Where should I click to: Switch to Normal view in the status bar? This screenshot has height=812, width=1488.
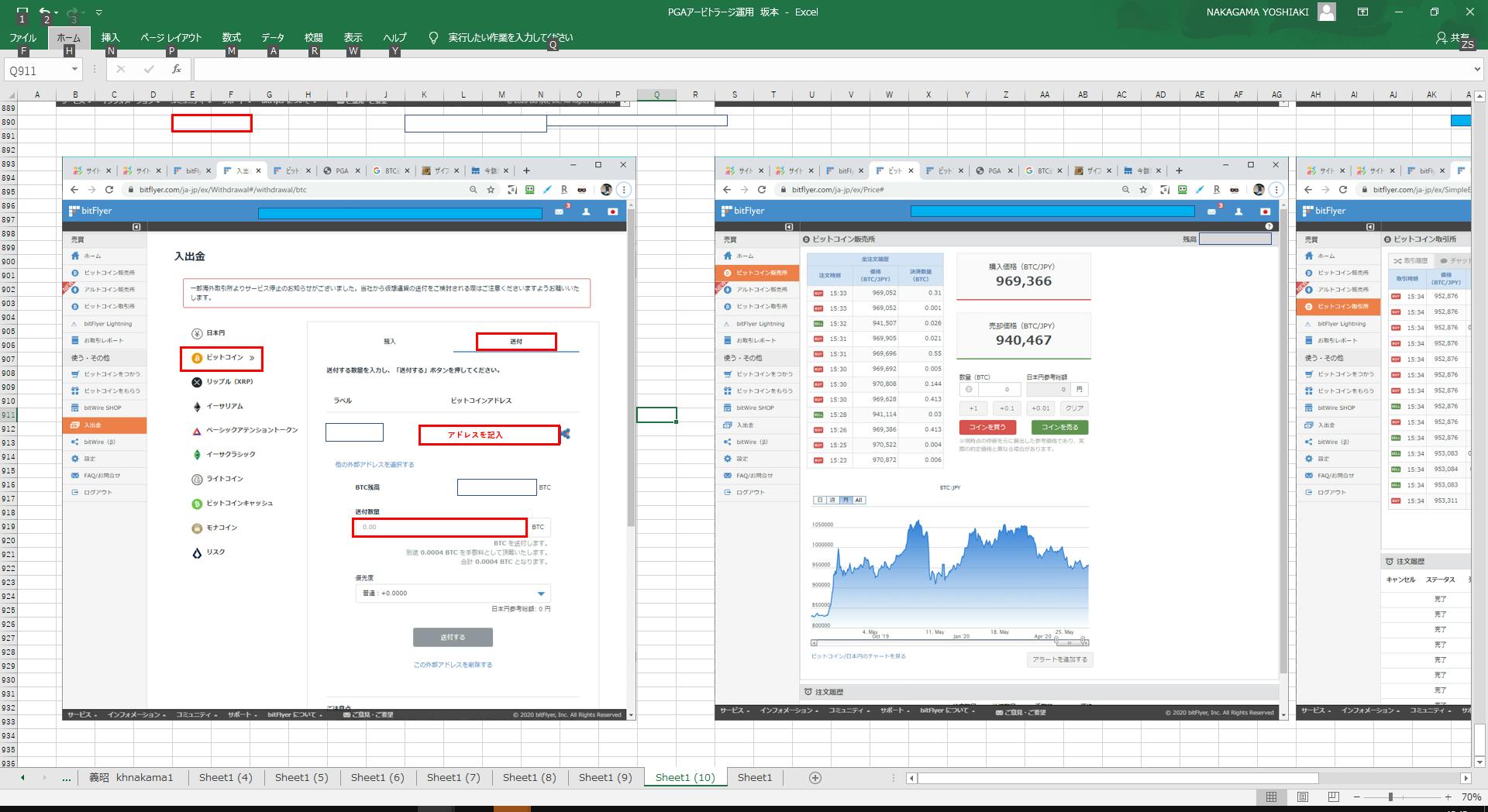point(1272,797)
